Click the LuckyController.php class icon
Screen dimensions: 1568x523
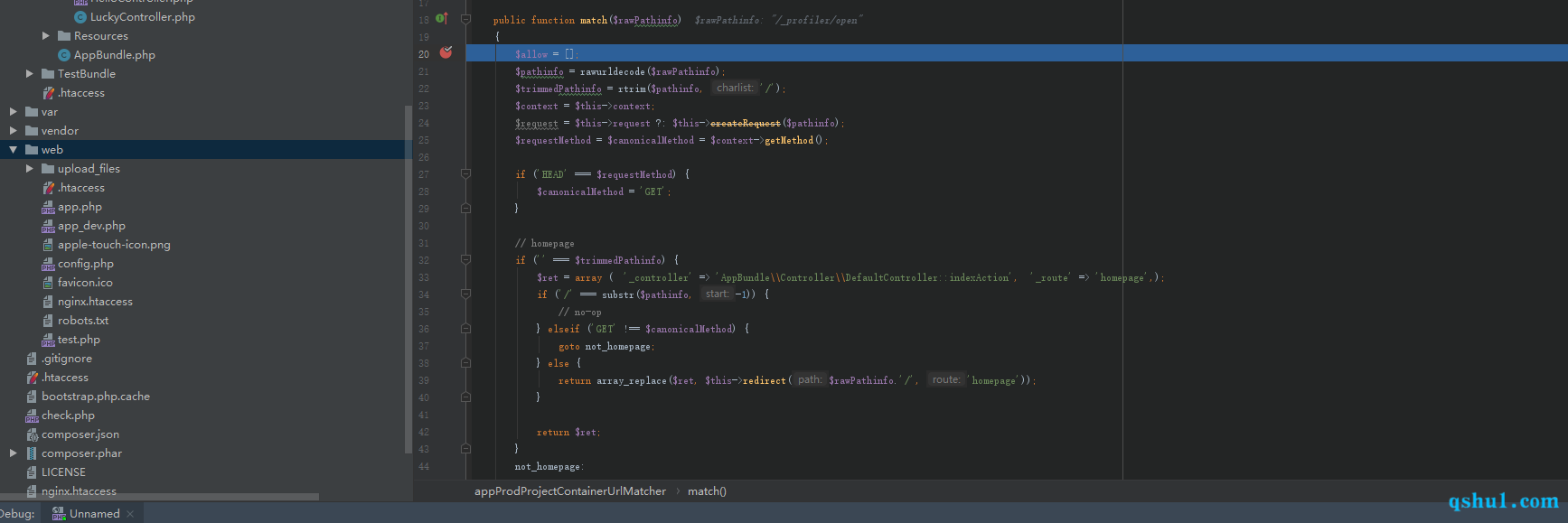point(80,17)
